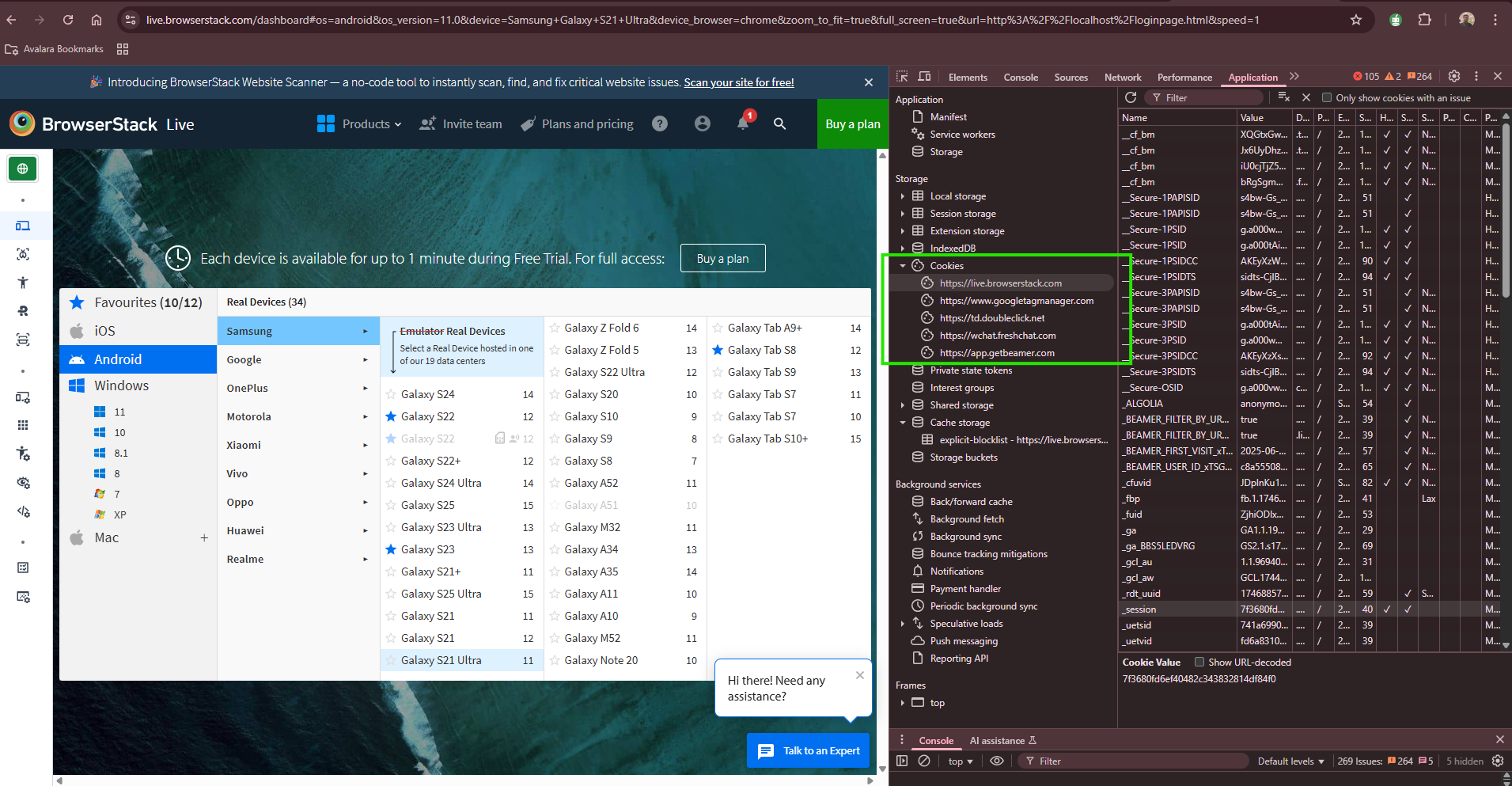Open Plans and pricing link

tap(578, 123)
